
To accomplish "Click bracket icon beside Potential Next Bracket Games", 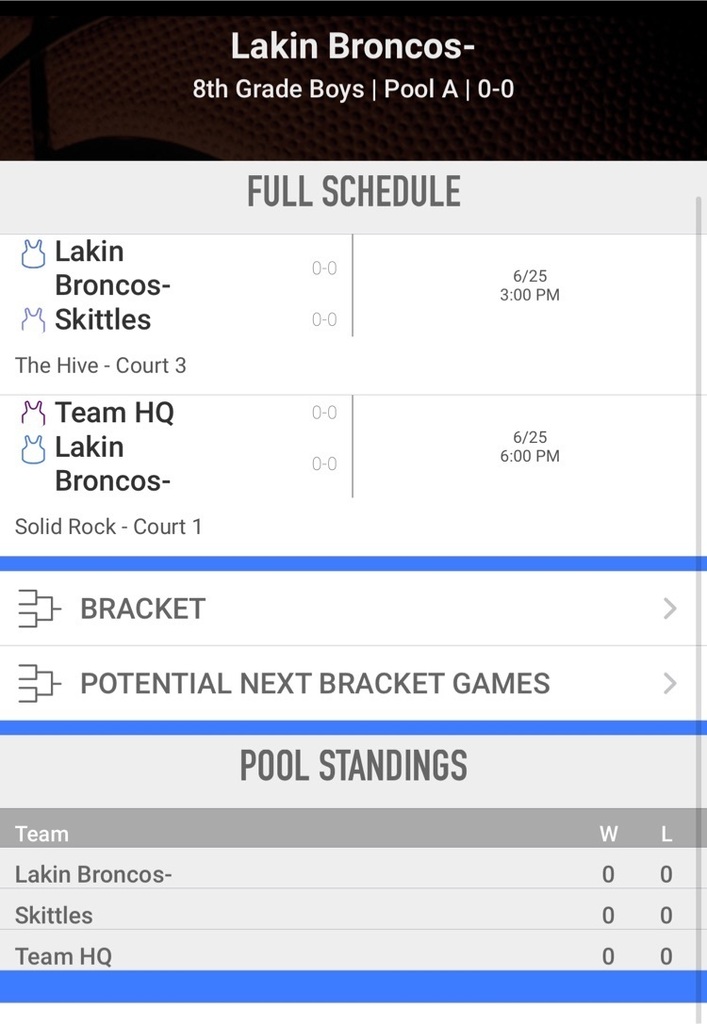I will (x=39, y=683).
